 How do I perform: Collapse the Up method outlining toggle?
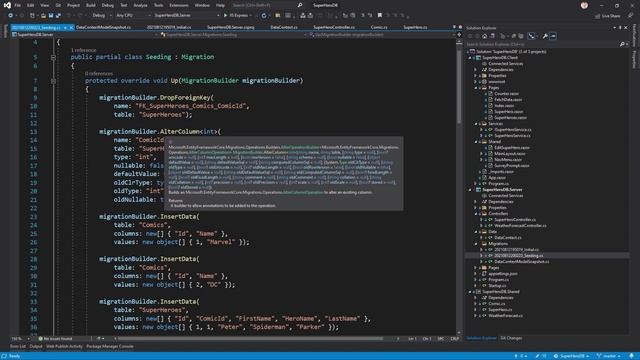53,81
